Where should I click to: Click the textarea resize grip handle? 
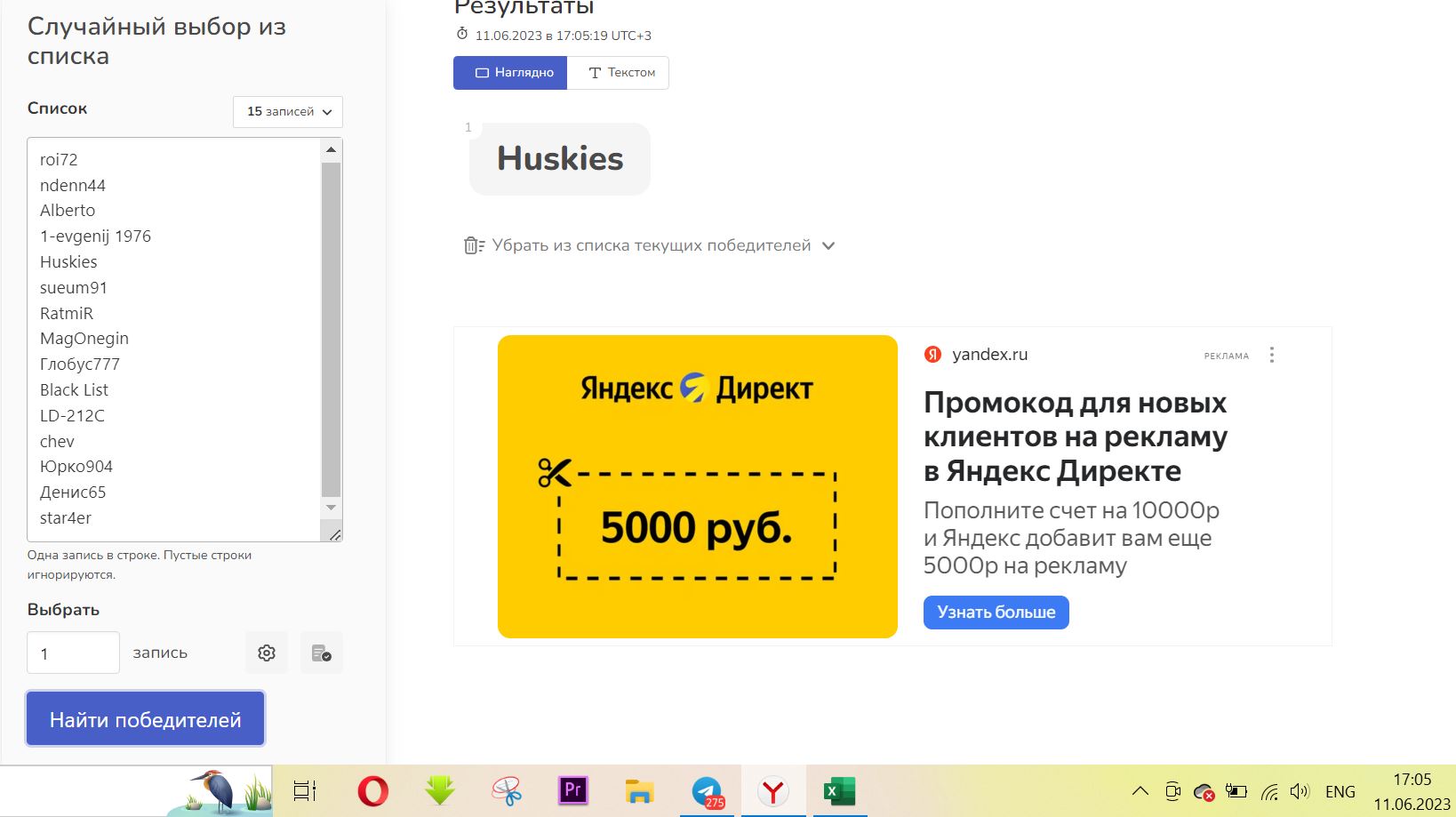pyautogui.click(x=334, y=534)
